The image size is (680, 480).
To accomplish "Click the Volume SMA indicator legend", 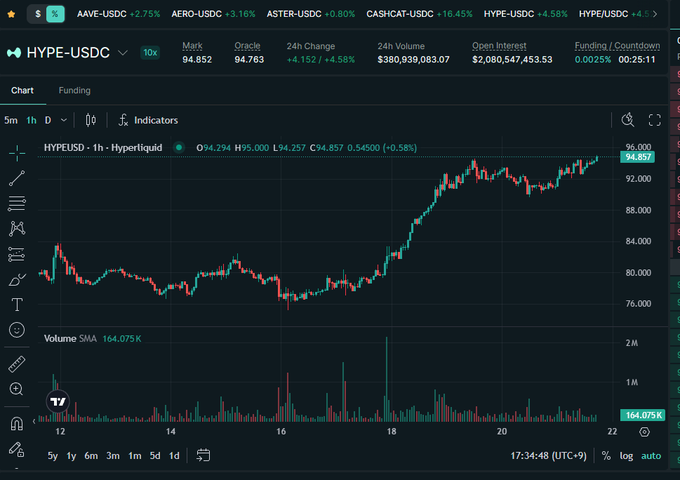I will pyautogui.click(x=92, y=339).
